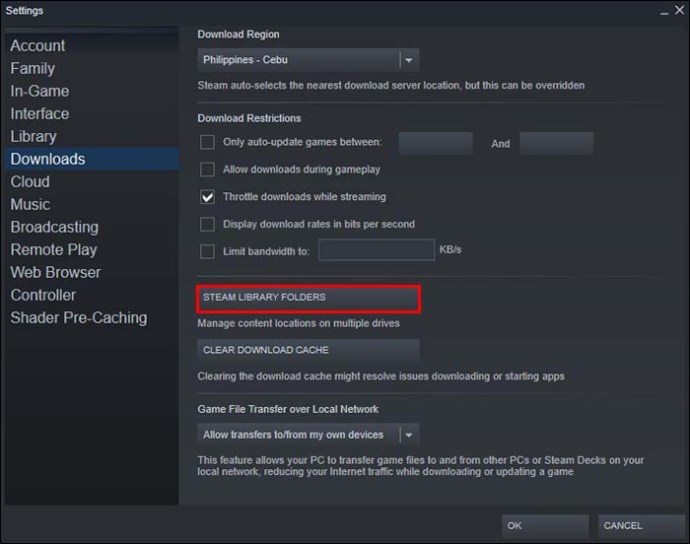Confirm settings with OK button
The width and height of the screenshot is (690, 544).
tap(545, 526)
